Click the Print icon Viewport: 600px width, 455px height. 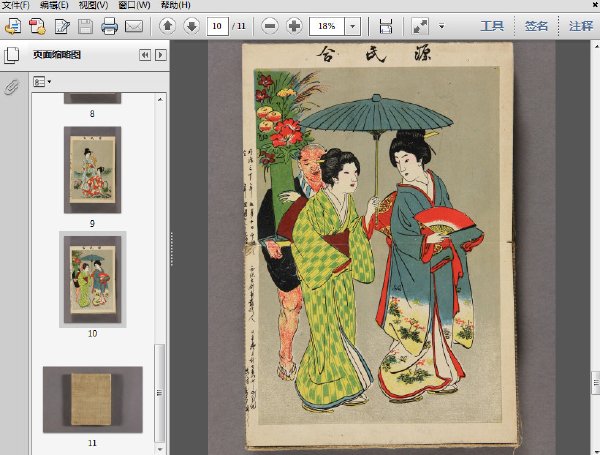[109, 26]
